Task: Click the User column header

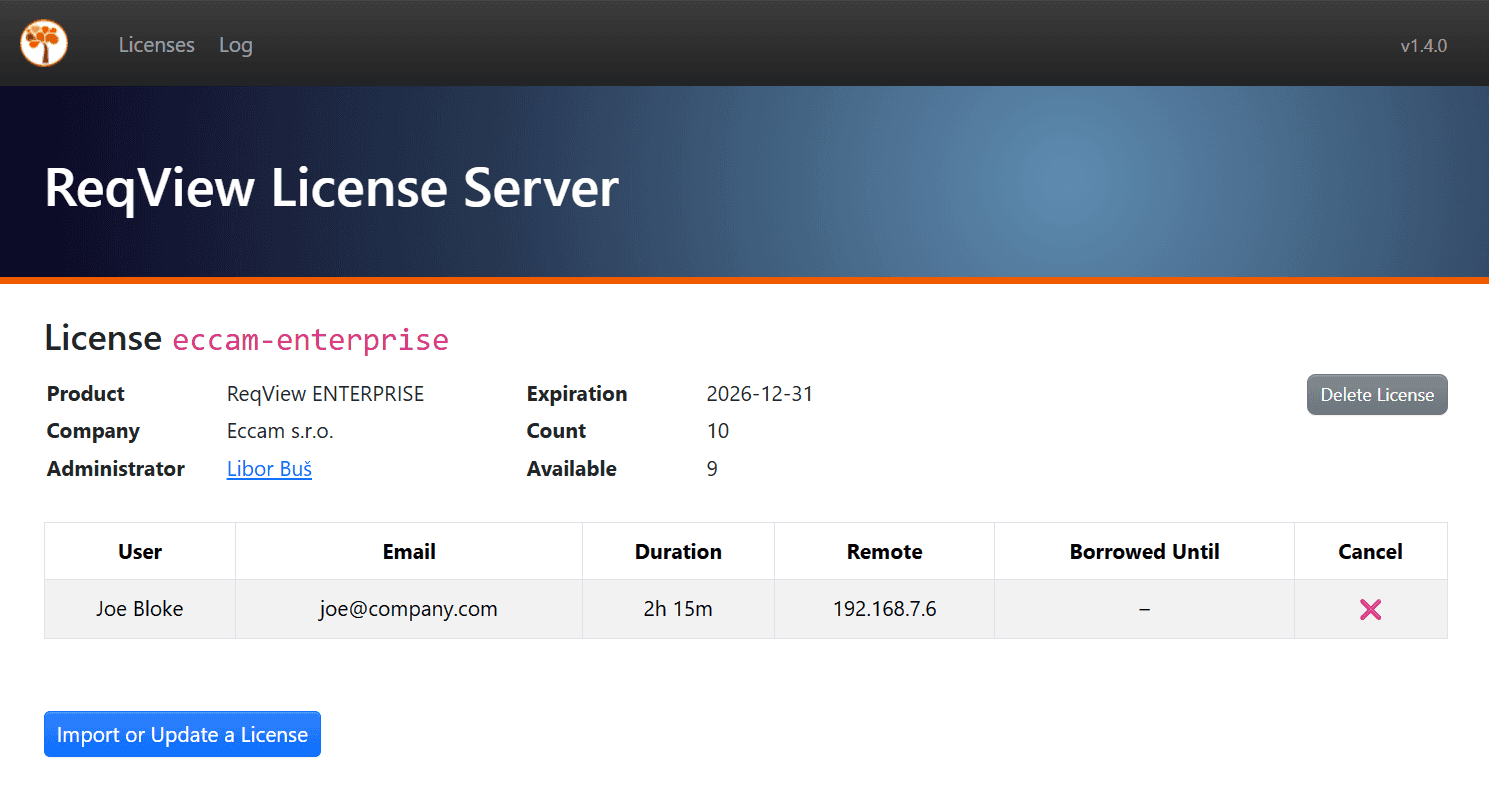Action: click(x=140, y=552)
